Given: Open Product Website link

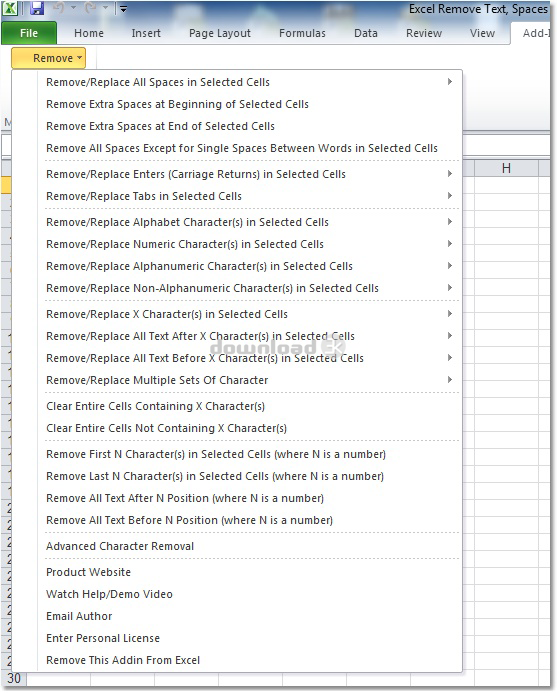Looking at the screenshot, I should click(x=88, y=572).
